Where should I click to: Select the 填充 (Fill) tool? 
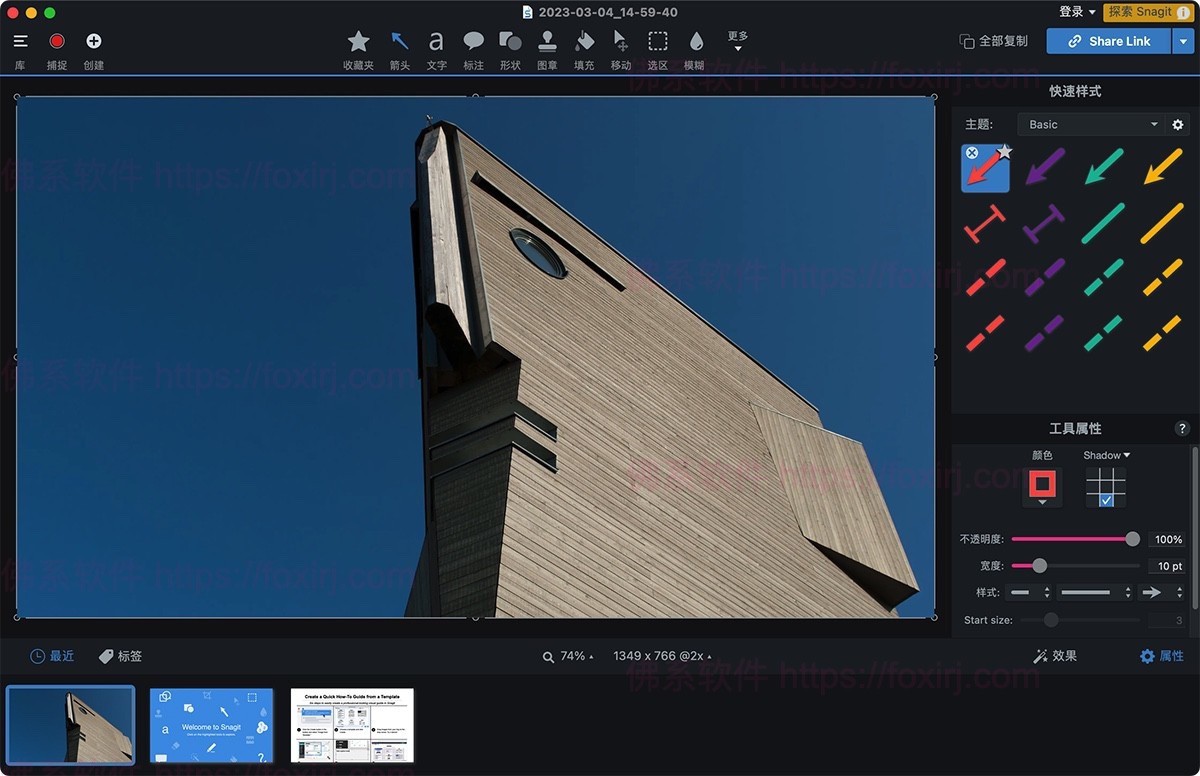583,42
